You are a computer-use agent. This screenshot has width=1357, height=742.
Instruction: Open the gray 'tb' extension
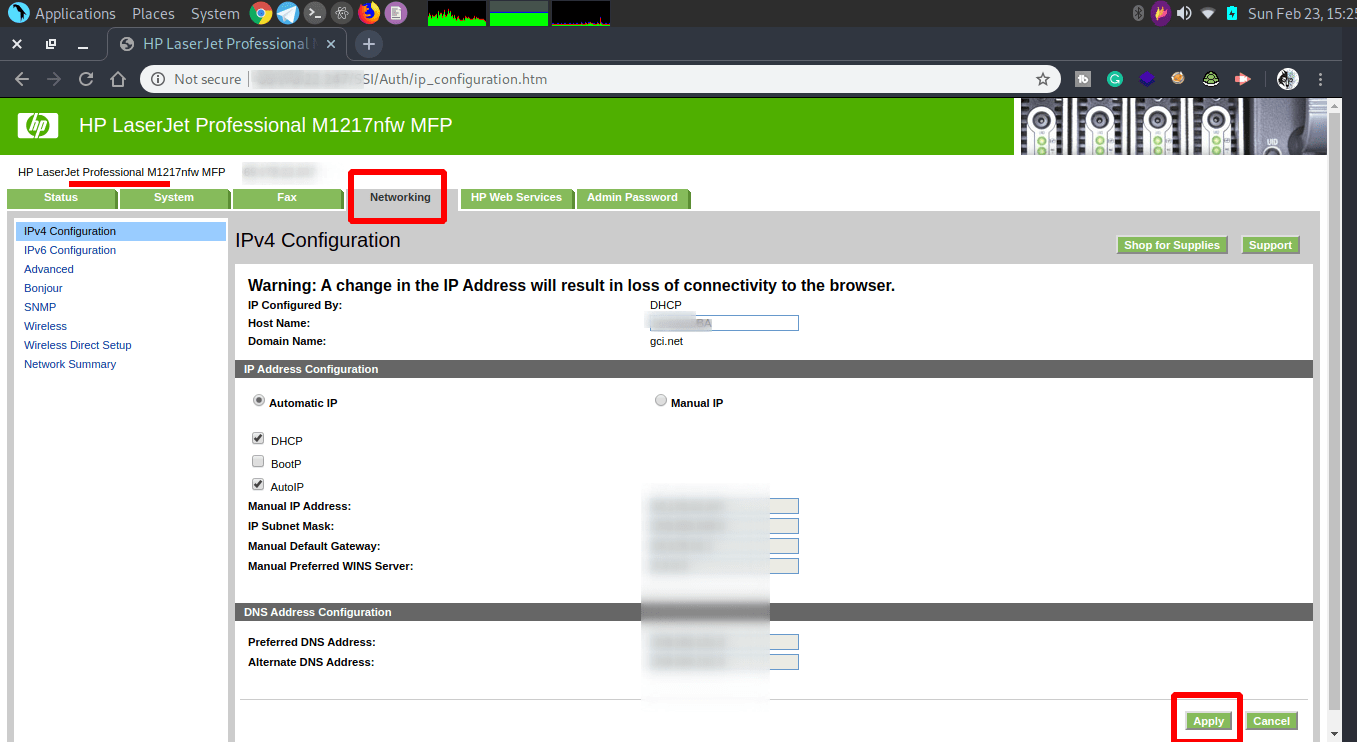point(1083,79)
